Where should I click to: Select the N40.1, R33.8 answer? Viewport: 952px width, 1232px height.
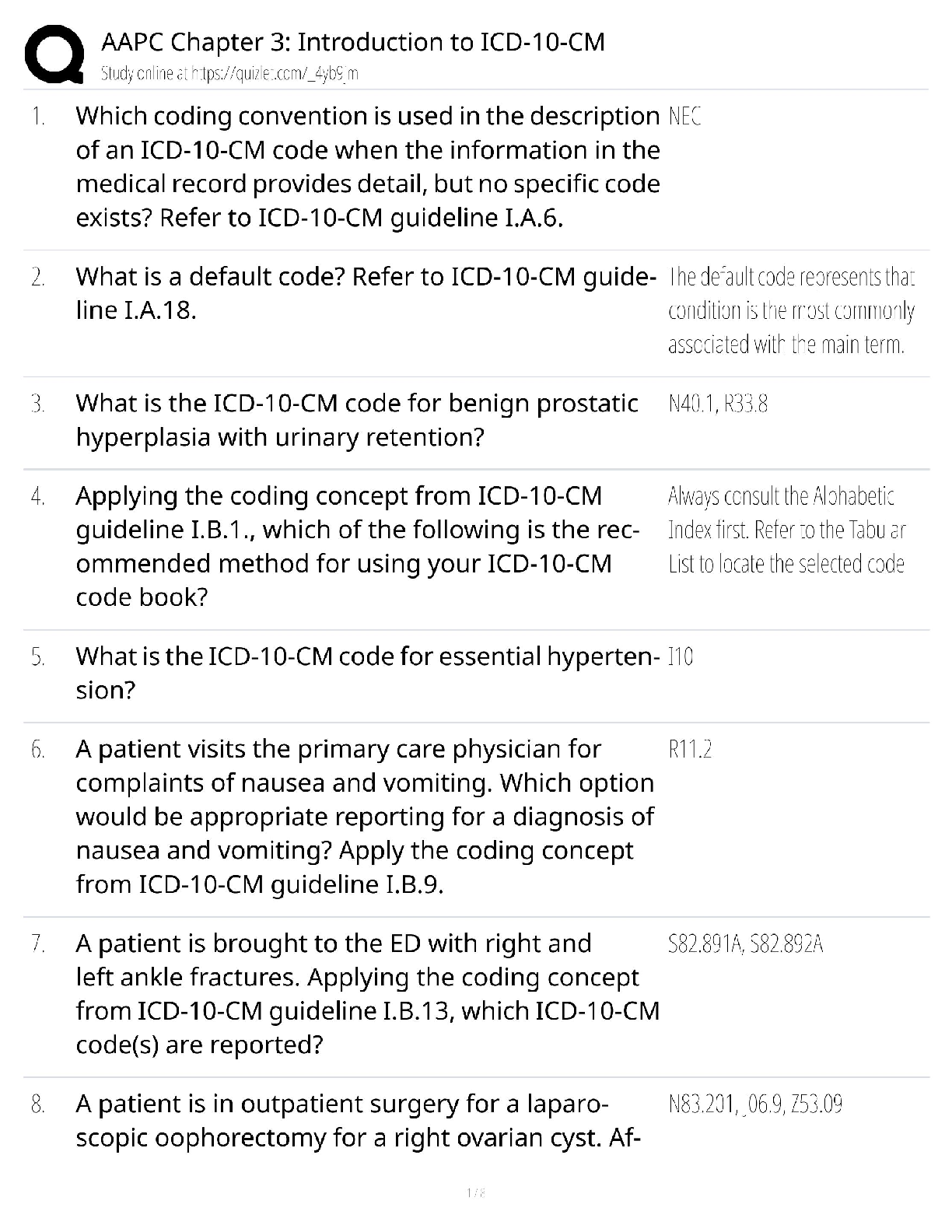(718, 404)
